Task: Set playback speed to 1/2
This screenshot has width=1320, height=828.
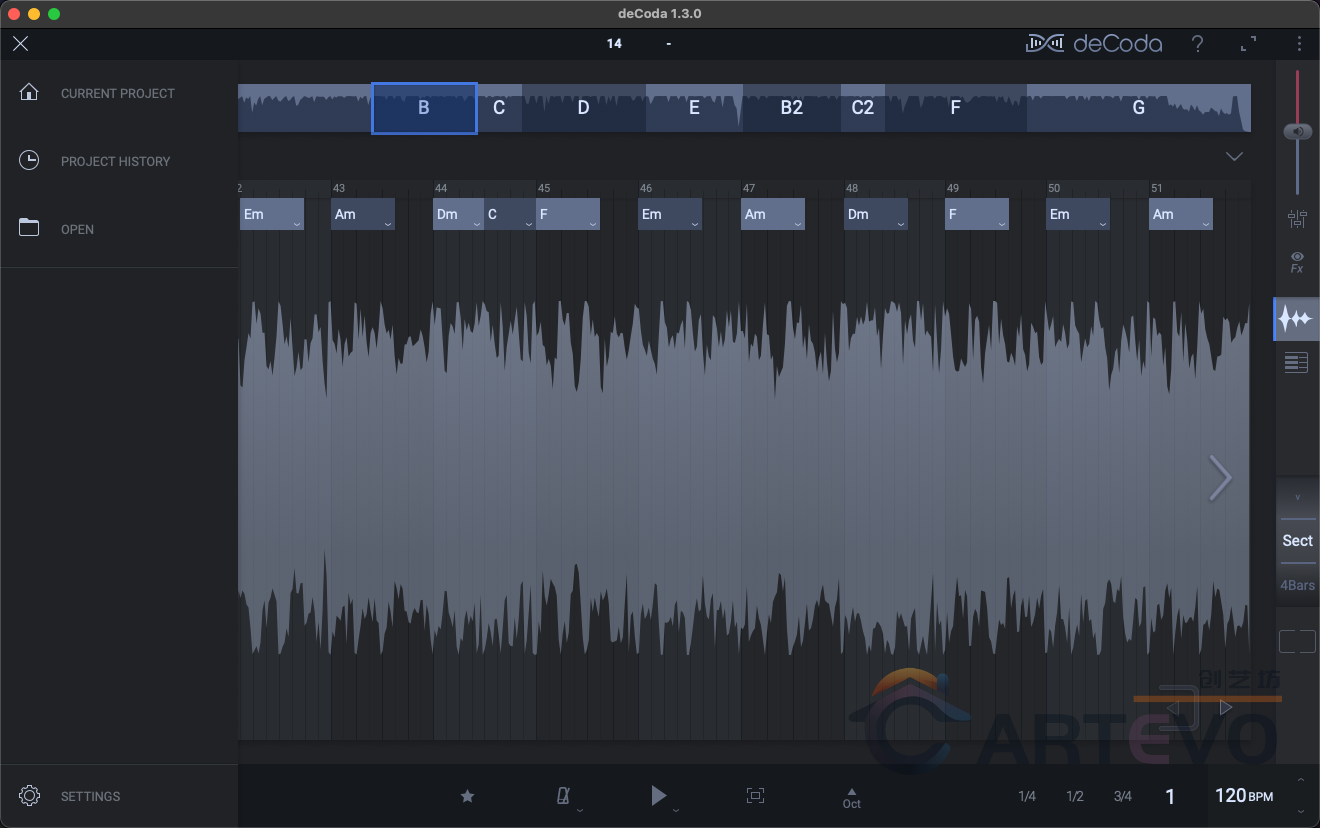Action: click(1075, 797)
